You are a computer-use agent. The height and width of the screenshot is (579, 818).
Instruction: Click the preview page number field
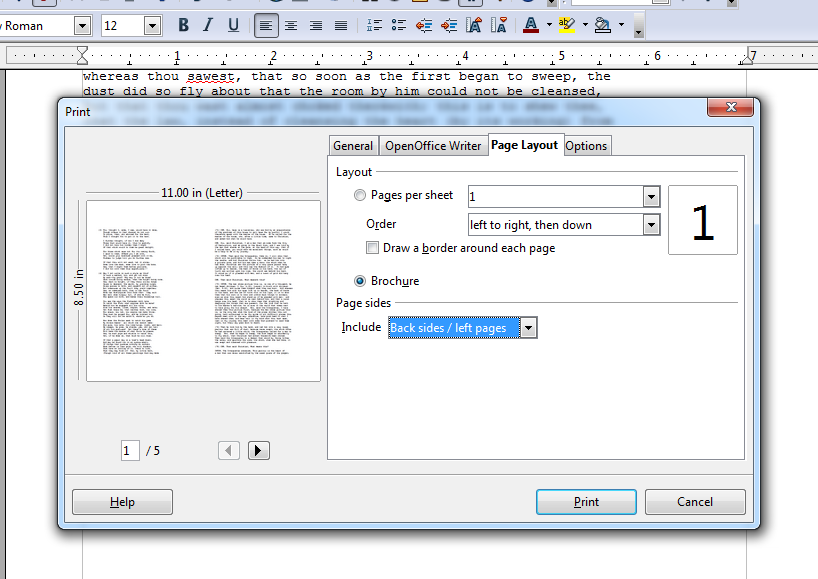[x=130, y=451]
